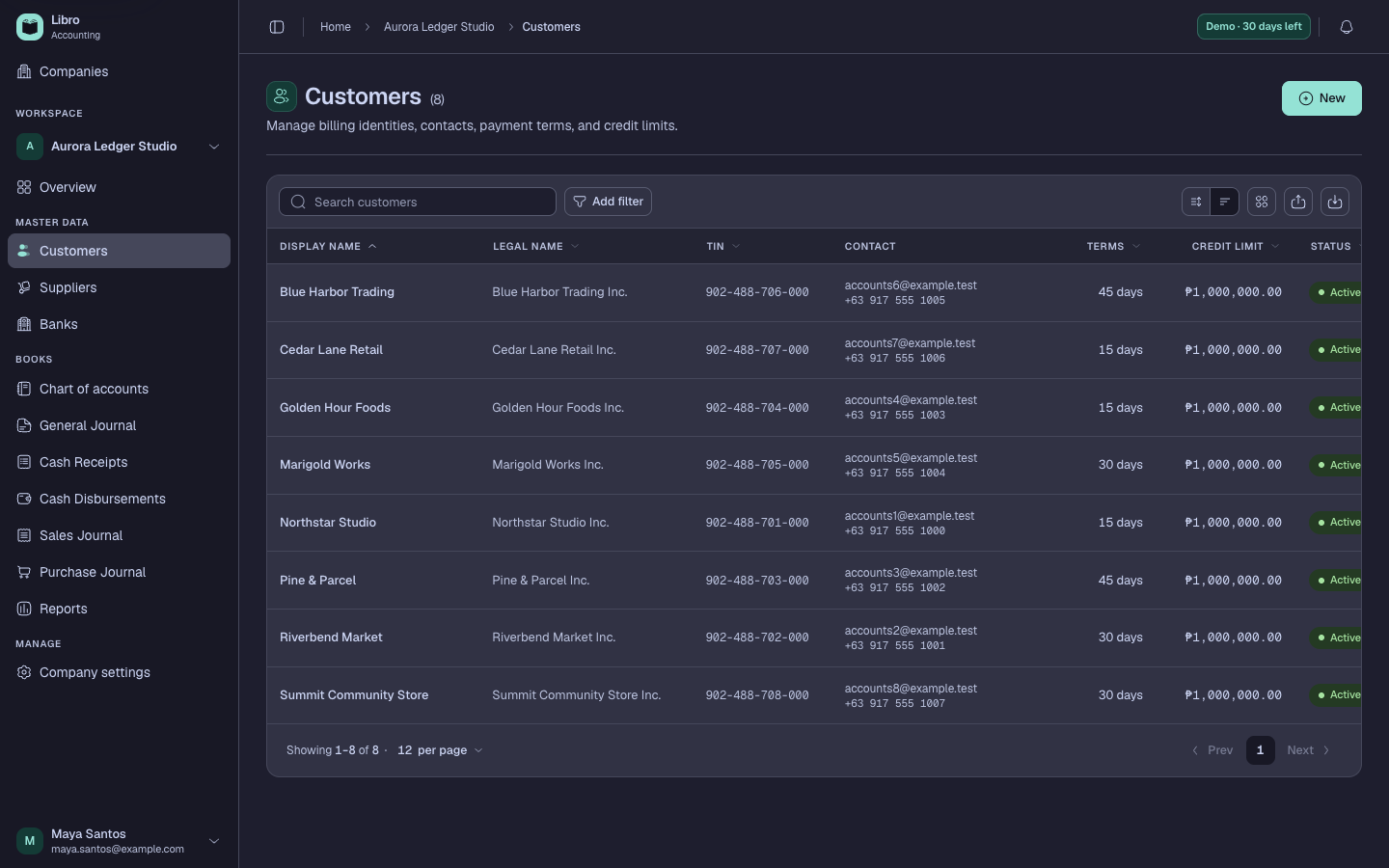Click the Purchase Journal cart icon
1389x868 pixels.
click(24, 572)
